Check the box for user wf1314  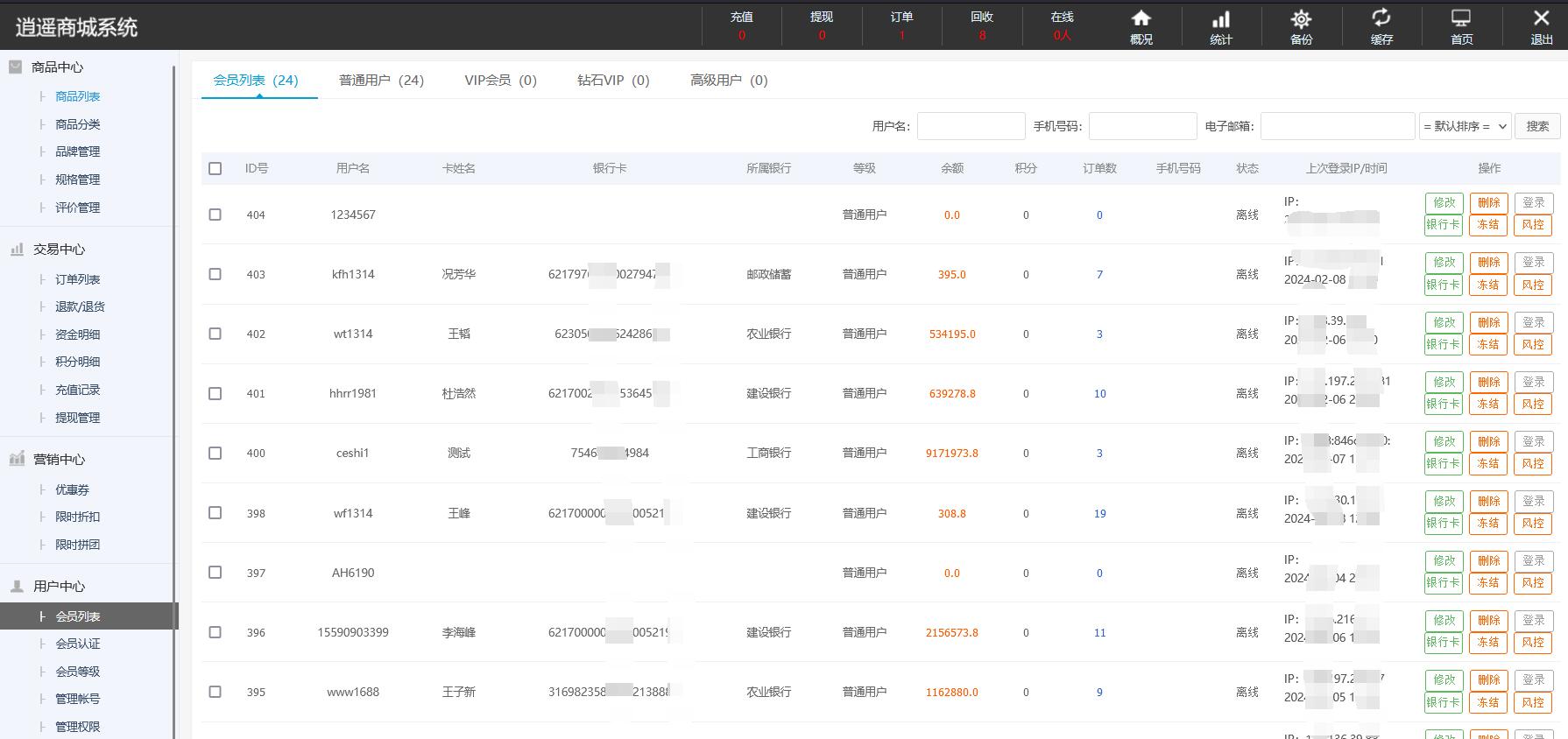215,513
